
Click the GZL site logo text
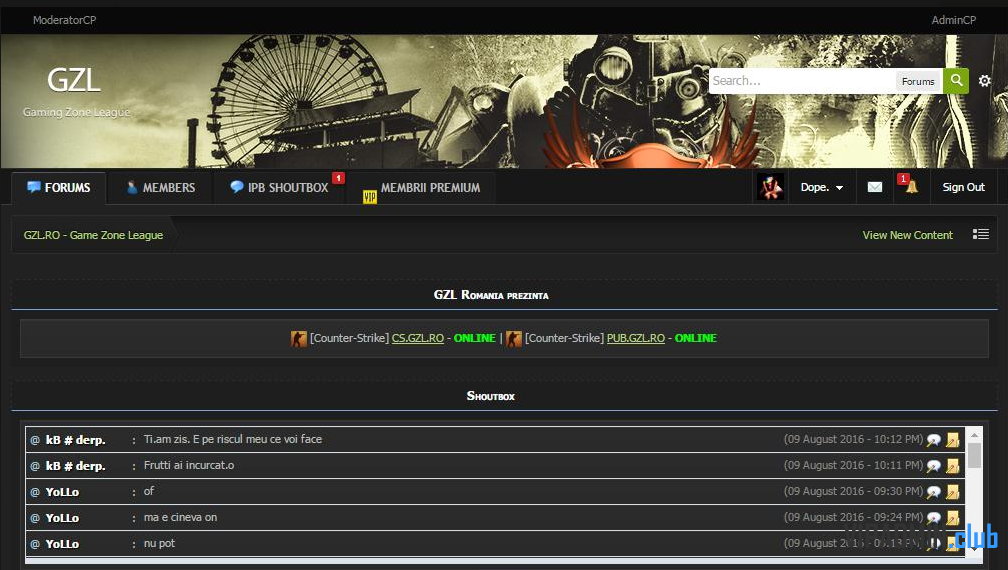[x=74, y=81]
